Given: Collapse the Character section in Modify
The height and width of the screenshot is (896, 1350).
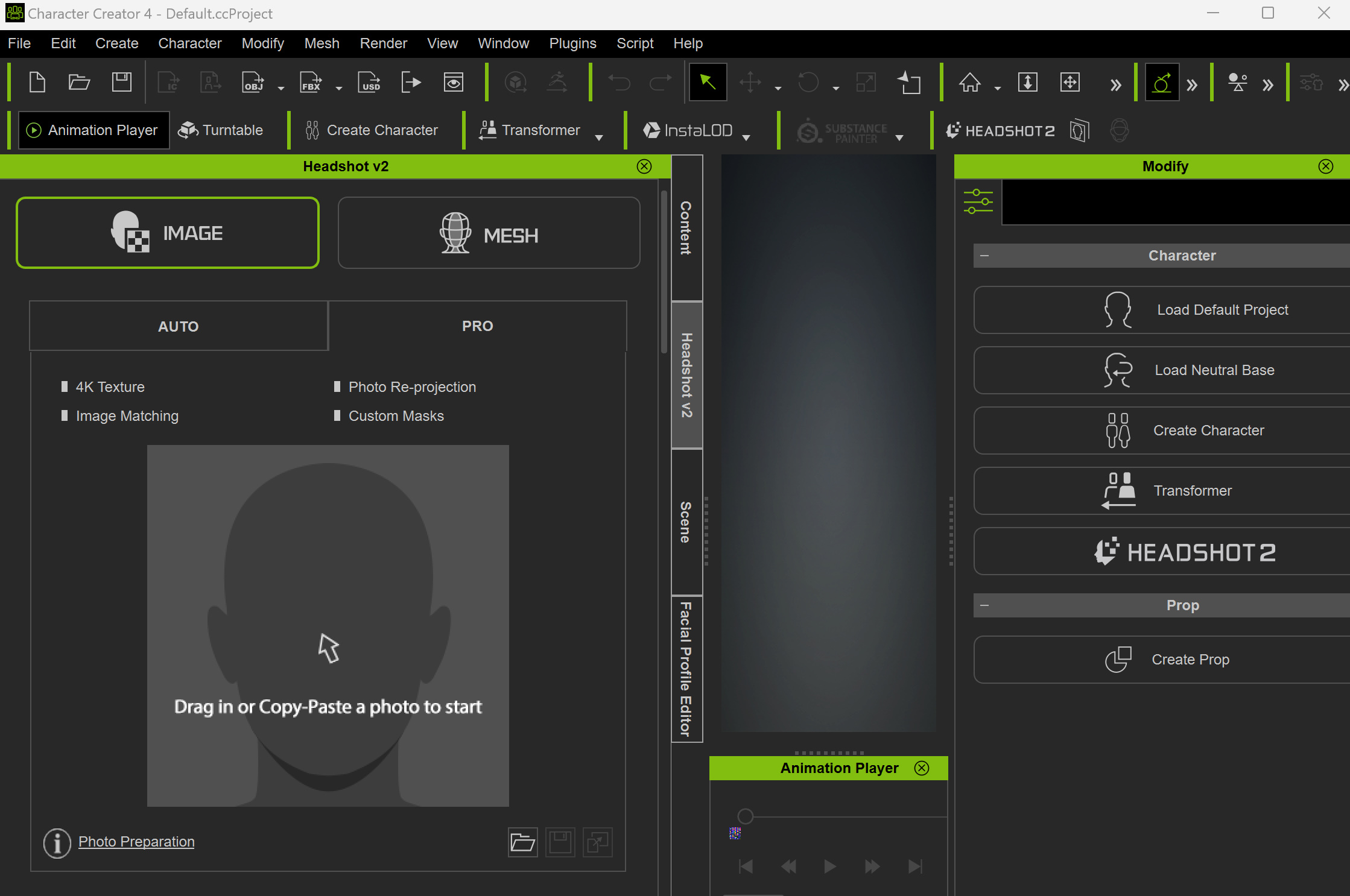Looking at the screenshot, I should pyautogui.click(x=984, y=256).
